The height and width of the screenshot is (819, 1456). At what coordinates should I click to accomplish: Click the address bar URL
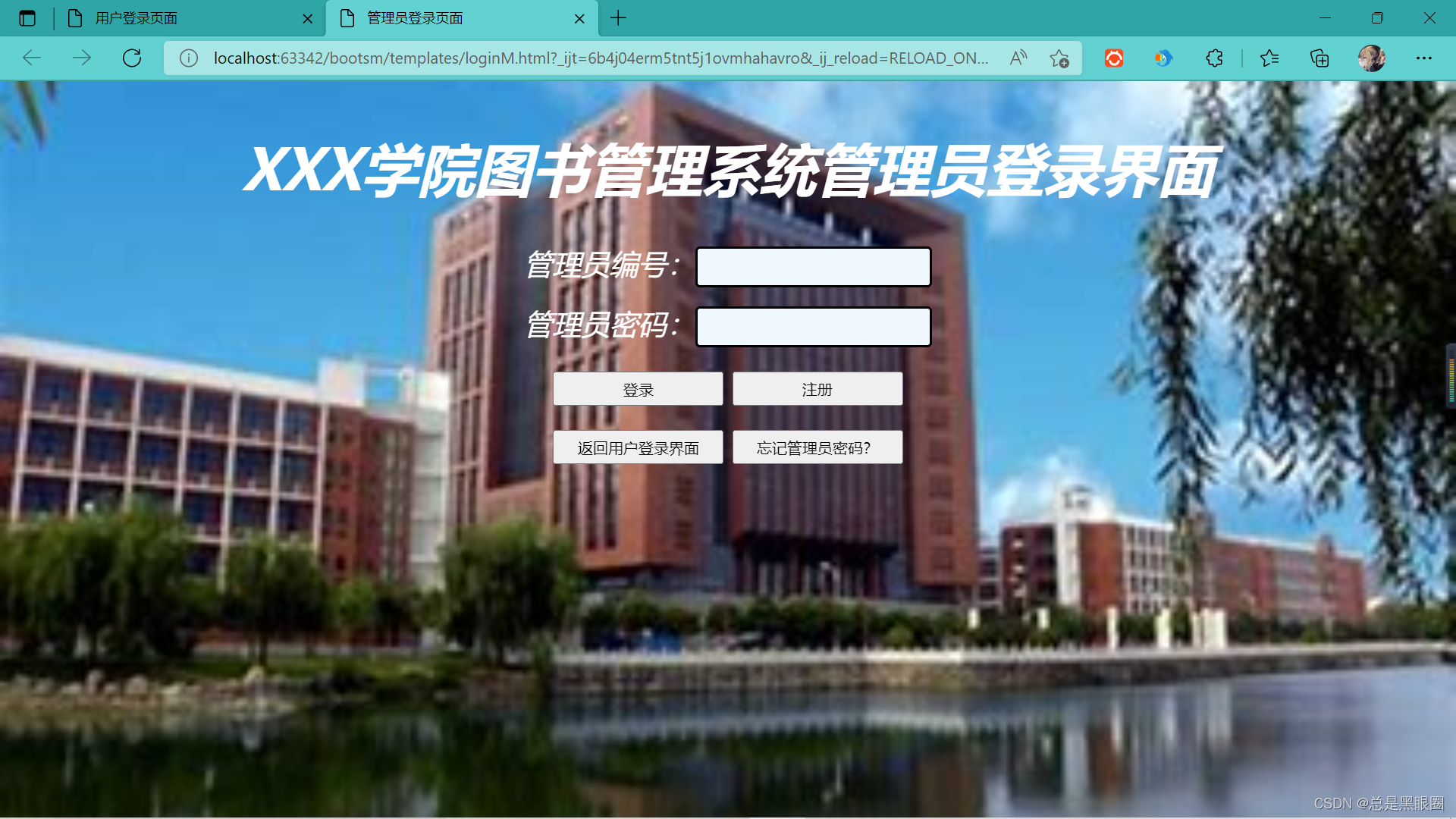point(601,58)
